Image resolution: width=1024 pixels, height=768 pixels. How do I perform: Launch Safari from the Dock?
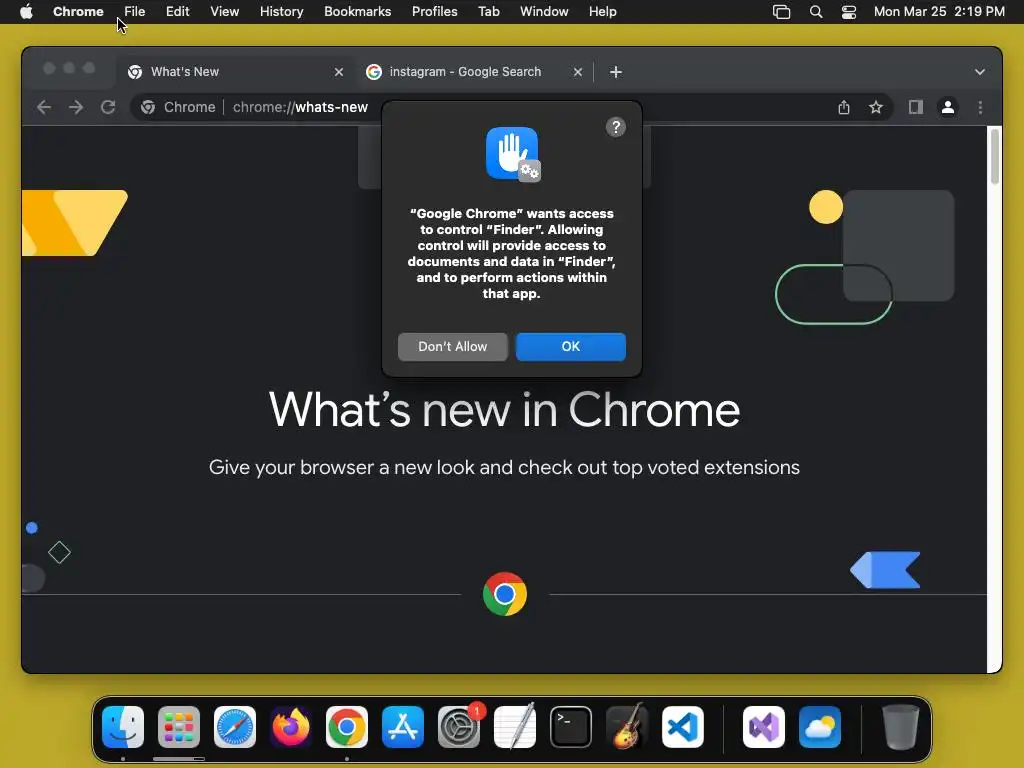[x=235, y=727]
